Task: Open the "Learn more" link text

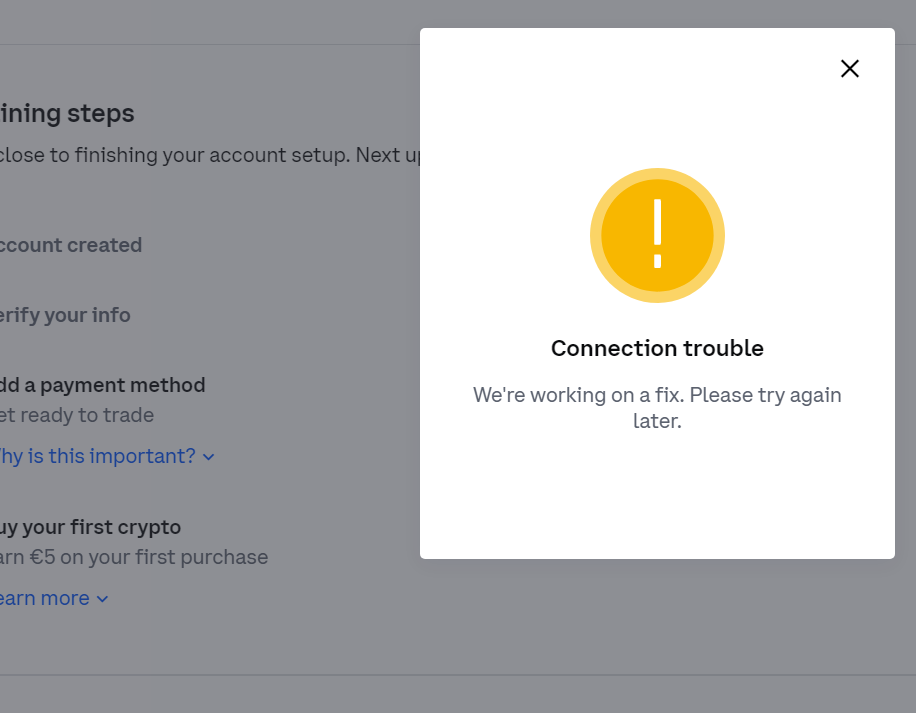Action: pyautogui.click(x=45, y=598)
